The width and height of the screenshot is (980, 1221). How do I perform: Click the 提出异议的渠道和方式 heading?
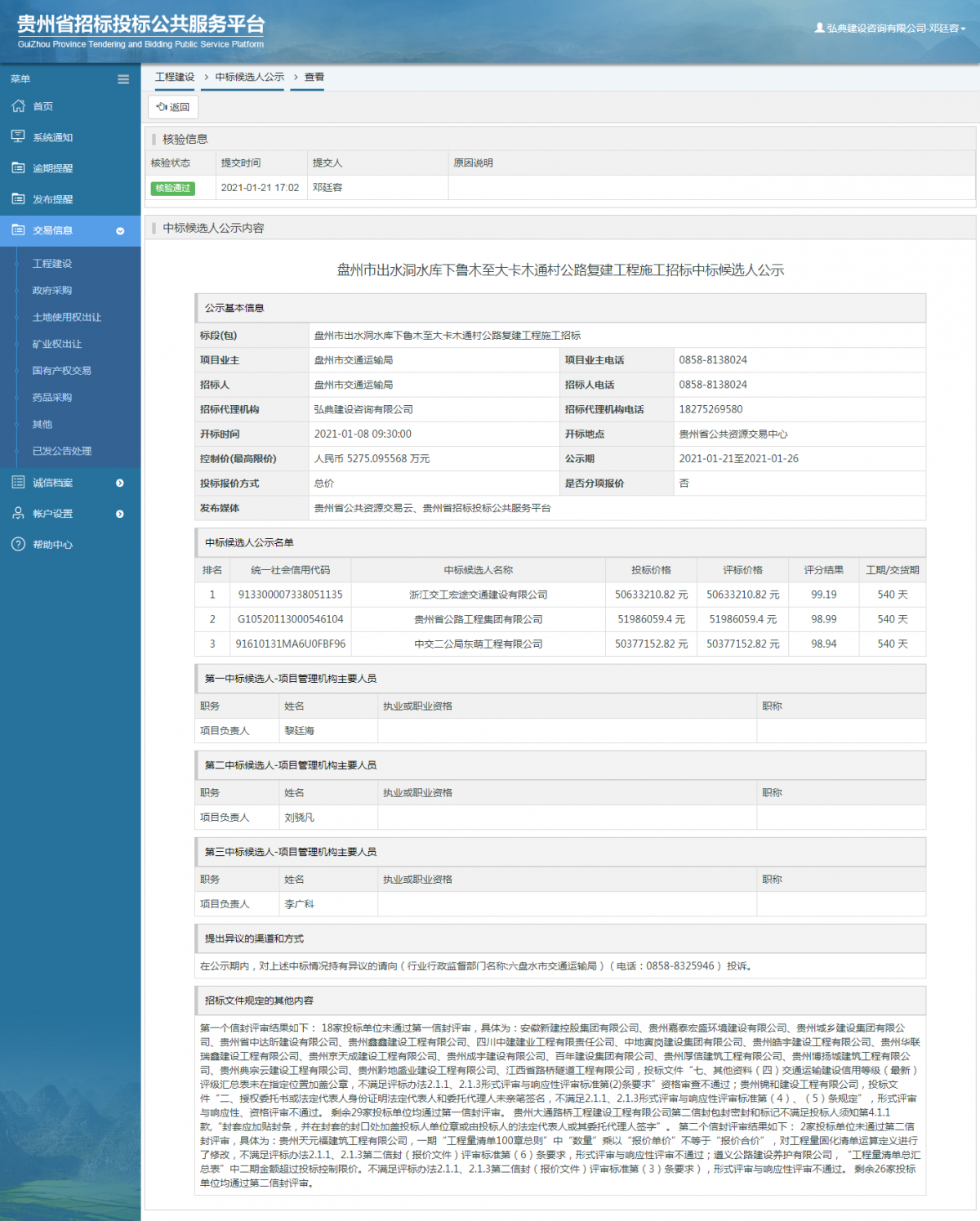(254, 938)
